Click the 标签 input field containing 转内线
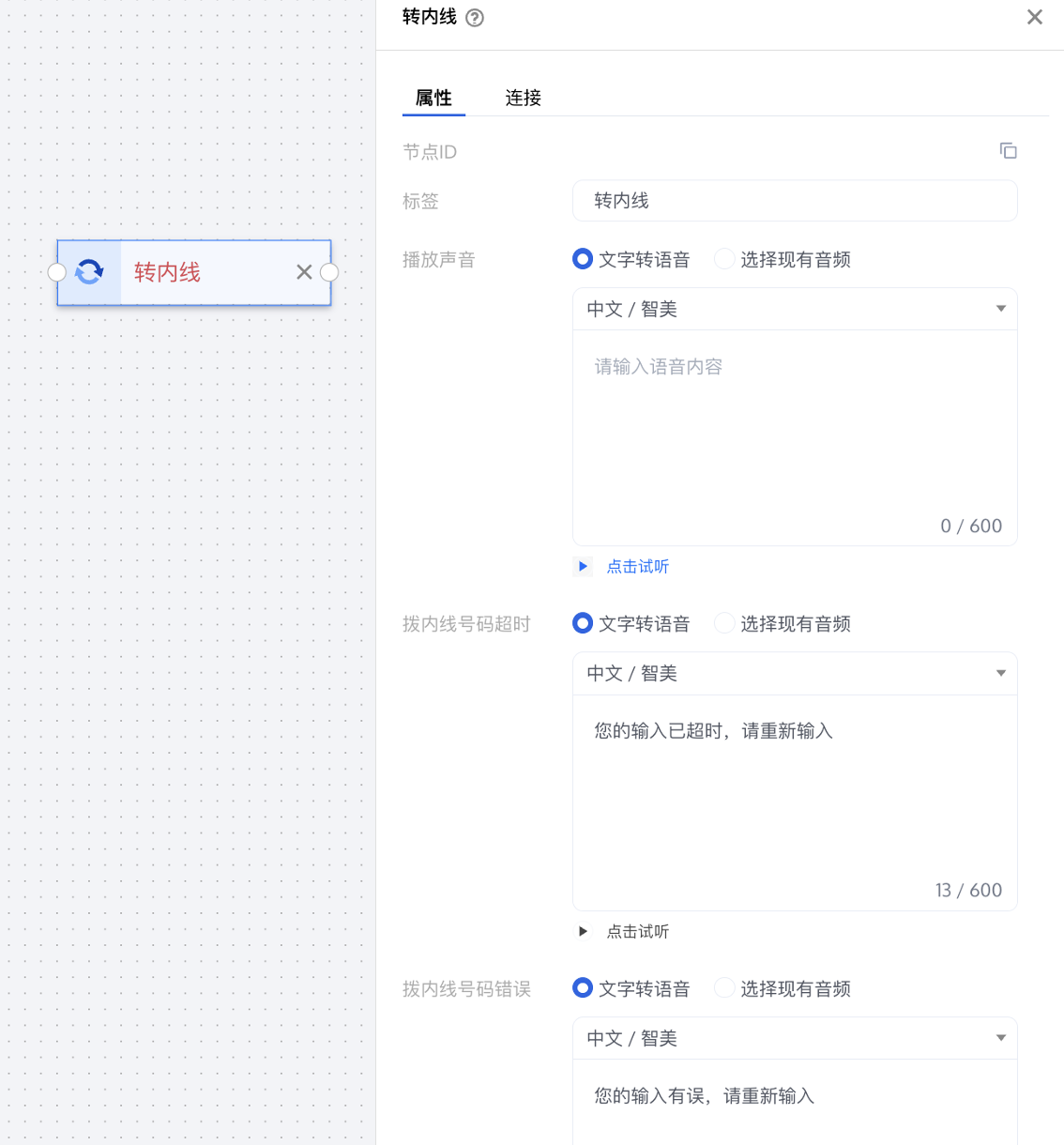This screenshot has height=1145, width=1064. (794, 201)
